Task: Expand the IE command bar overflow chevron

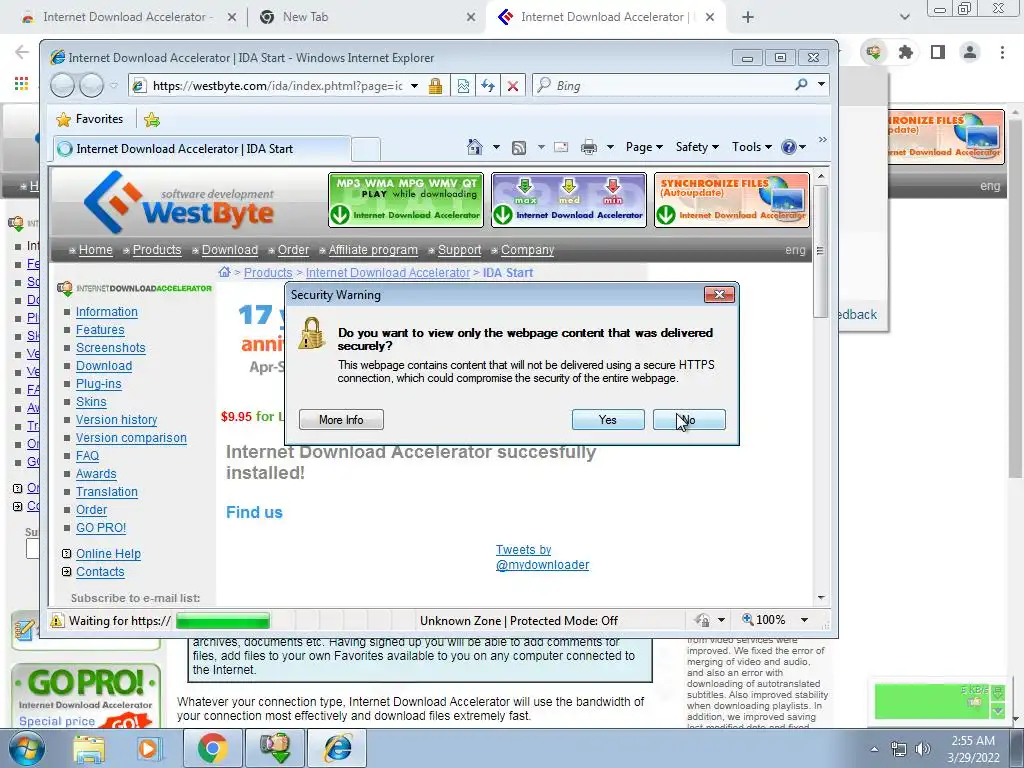Action: tap(822, 140)
